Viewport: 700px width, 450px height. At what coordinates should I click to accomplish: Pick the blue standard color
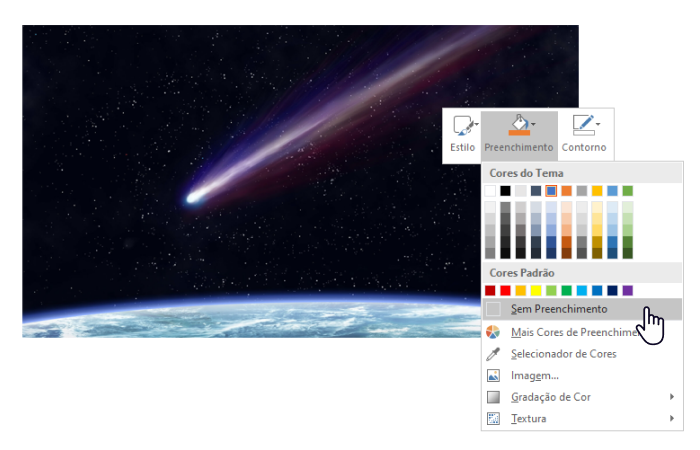597,291
